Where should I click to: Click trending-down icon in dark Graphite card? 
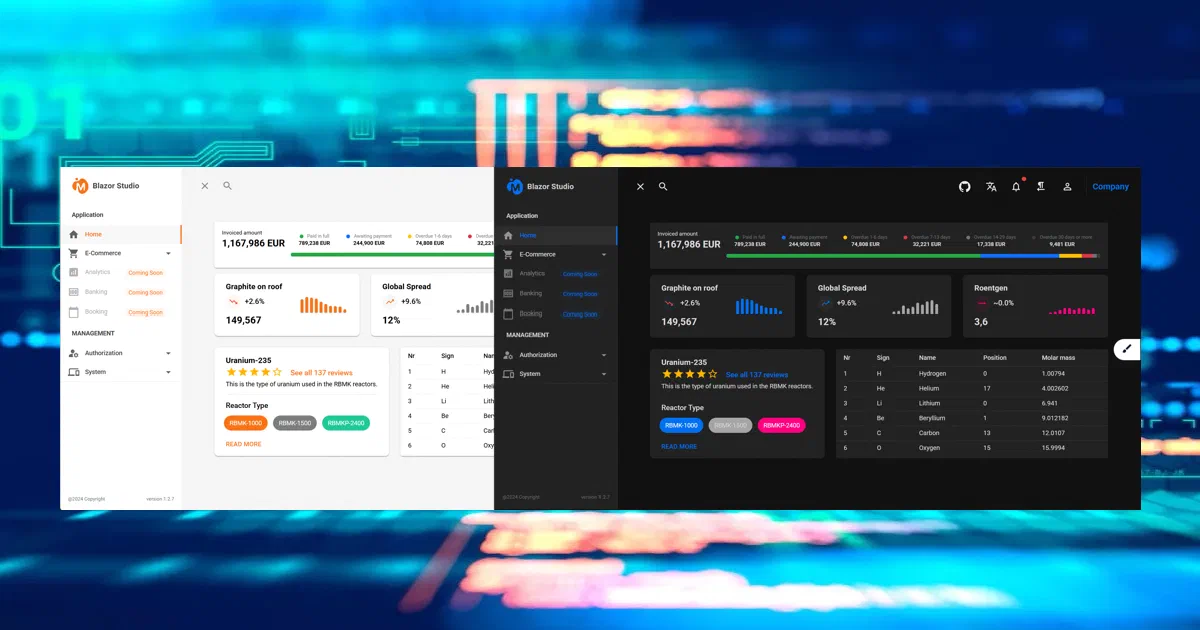tap(668, 302)
